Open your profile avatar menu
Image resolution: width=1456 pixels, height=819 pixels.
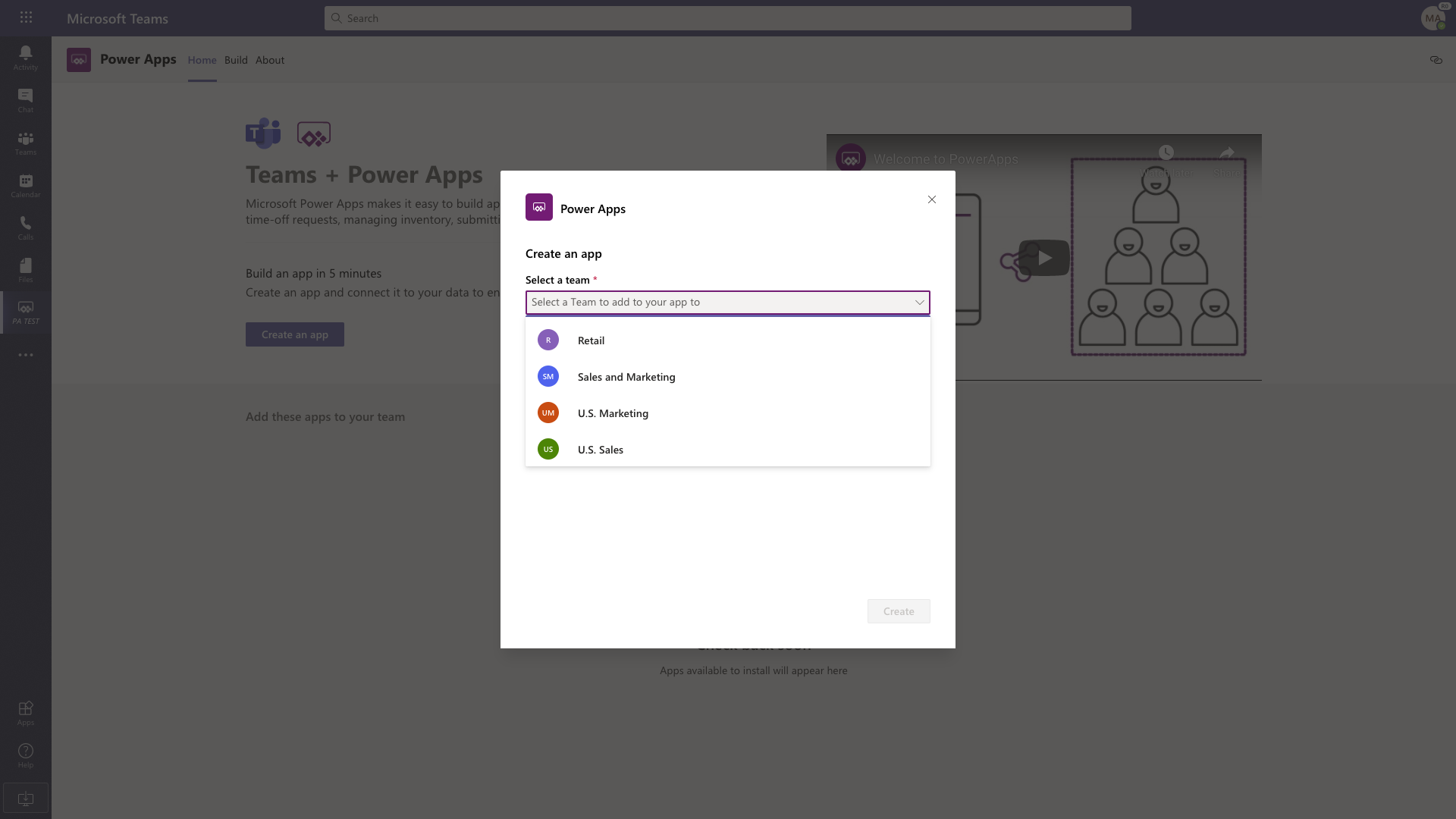(1433, 18)
